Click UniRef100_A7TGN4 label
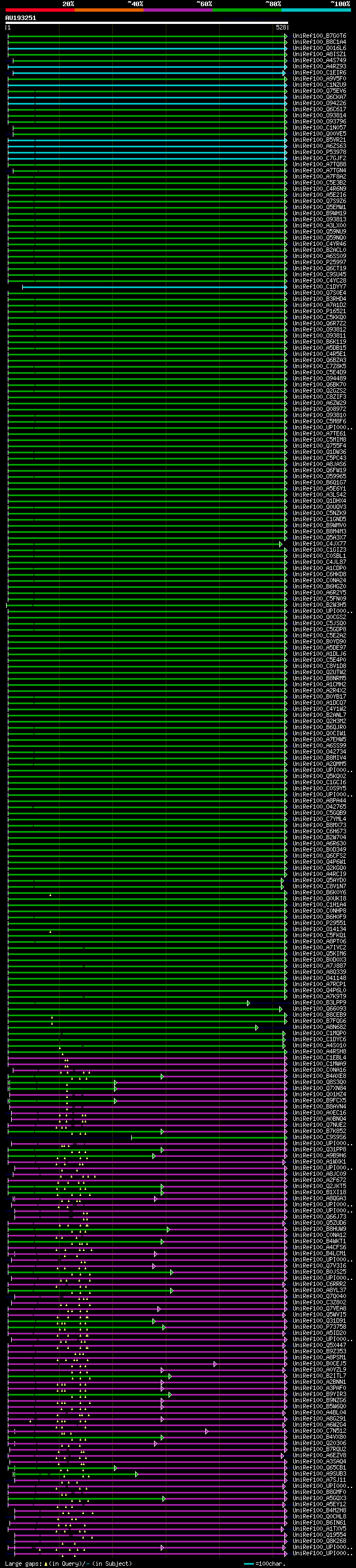Image resolution: width=356 pixels, height=1568 pixels. [x=319, y=170]
